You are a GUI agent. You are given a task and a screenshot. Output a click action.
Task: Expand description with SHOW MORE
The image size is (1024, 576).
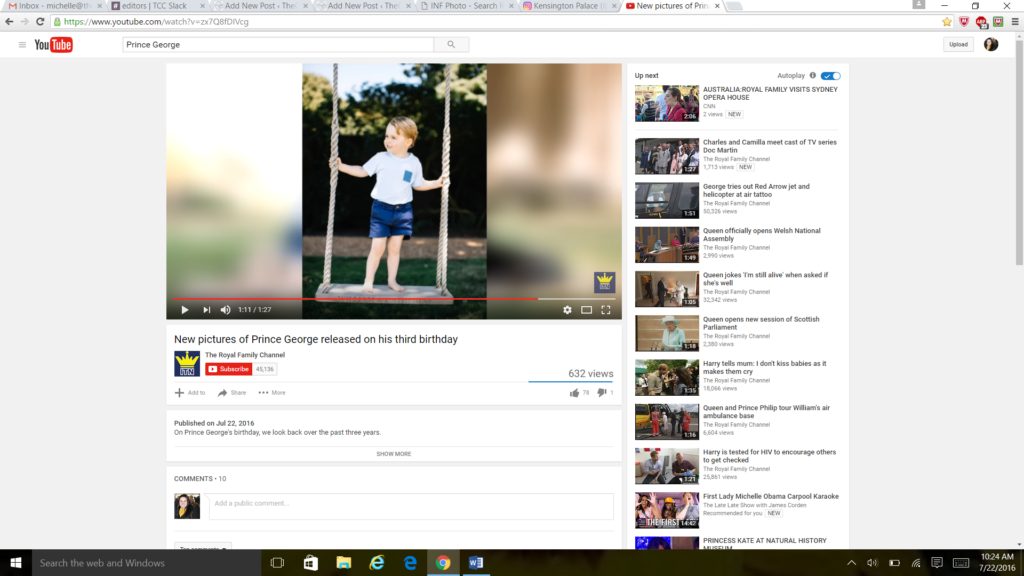pos(393,454)
